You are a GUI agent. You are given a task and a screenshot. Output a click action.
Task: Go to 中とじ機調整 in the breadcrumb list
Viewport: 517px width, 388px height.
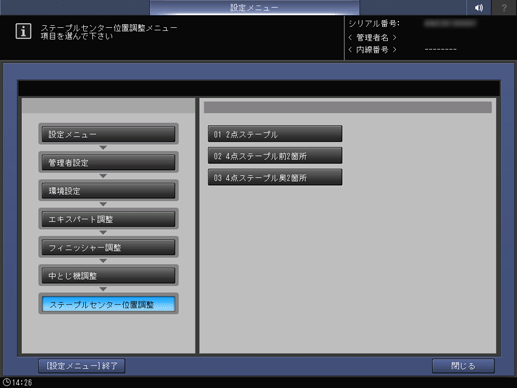point(108,276)
